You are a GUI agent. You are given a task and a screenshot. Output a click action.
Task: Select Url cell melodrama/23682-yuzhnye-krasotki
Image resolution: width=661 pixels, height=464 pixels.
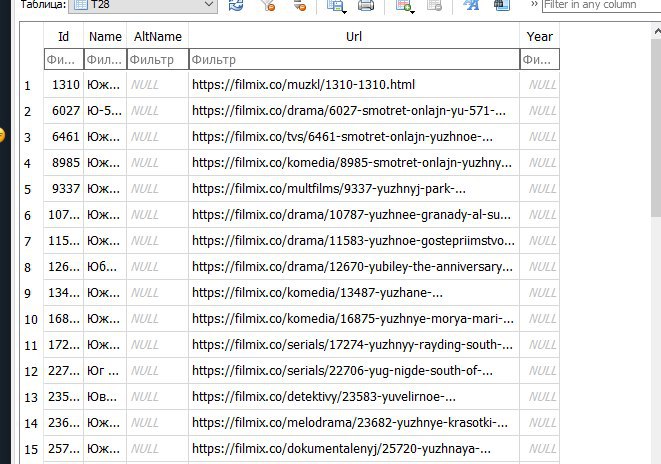click(x=354, y=423)
